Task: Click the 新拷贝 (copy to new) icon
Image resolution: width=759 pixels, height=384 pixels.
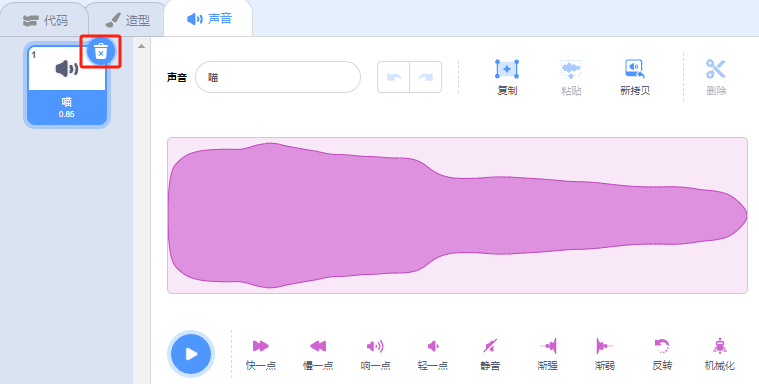Action: (x=635, y=69)
